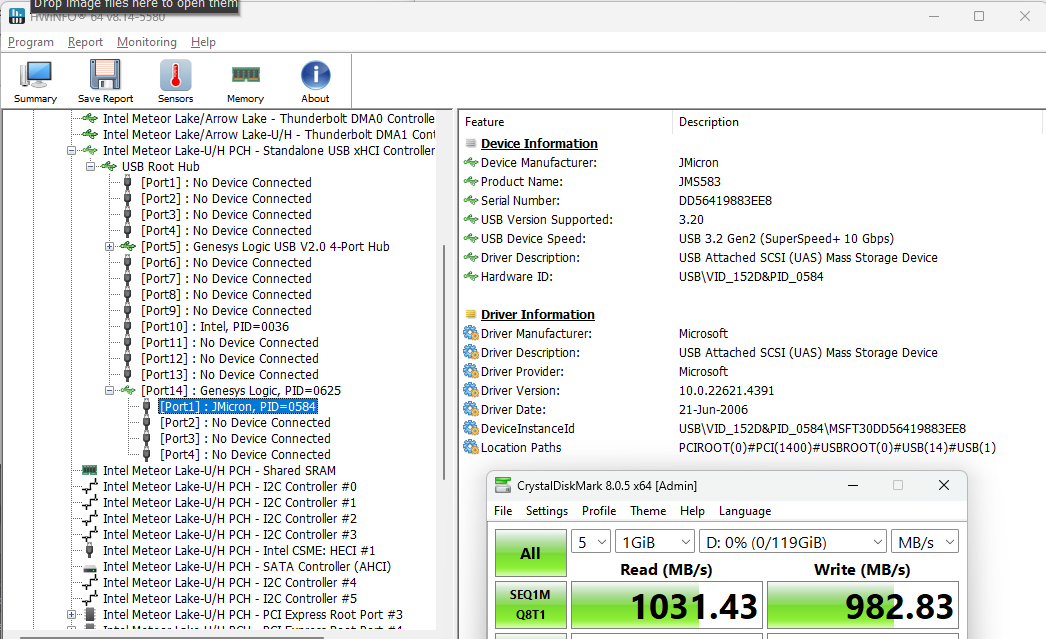Click the gear icon beside Driver Version

coord(471,390)
